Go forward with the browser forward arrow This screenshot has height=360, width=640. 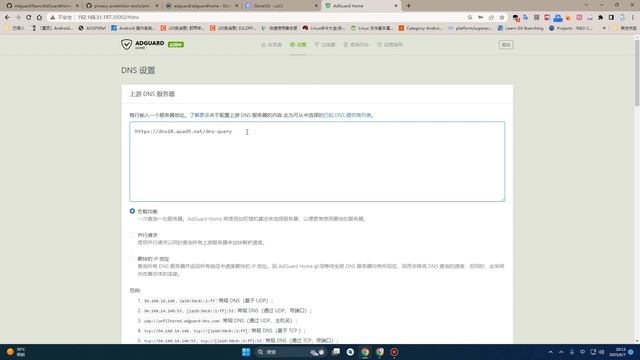(18, 17)
